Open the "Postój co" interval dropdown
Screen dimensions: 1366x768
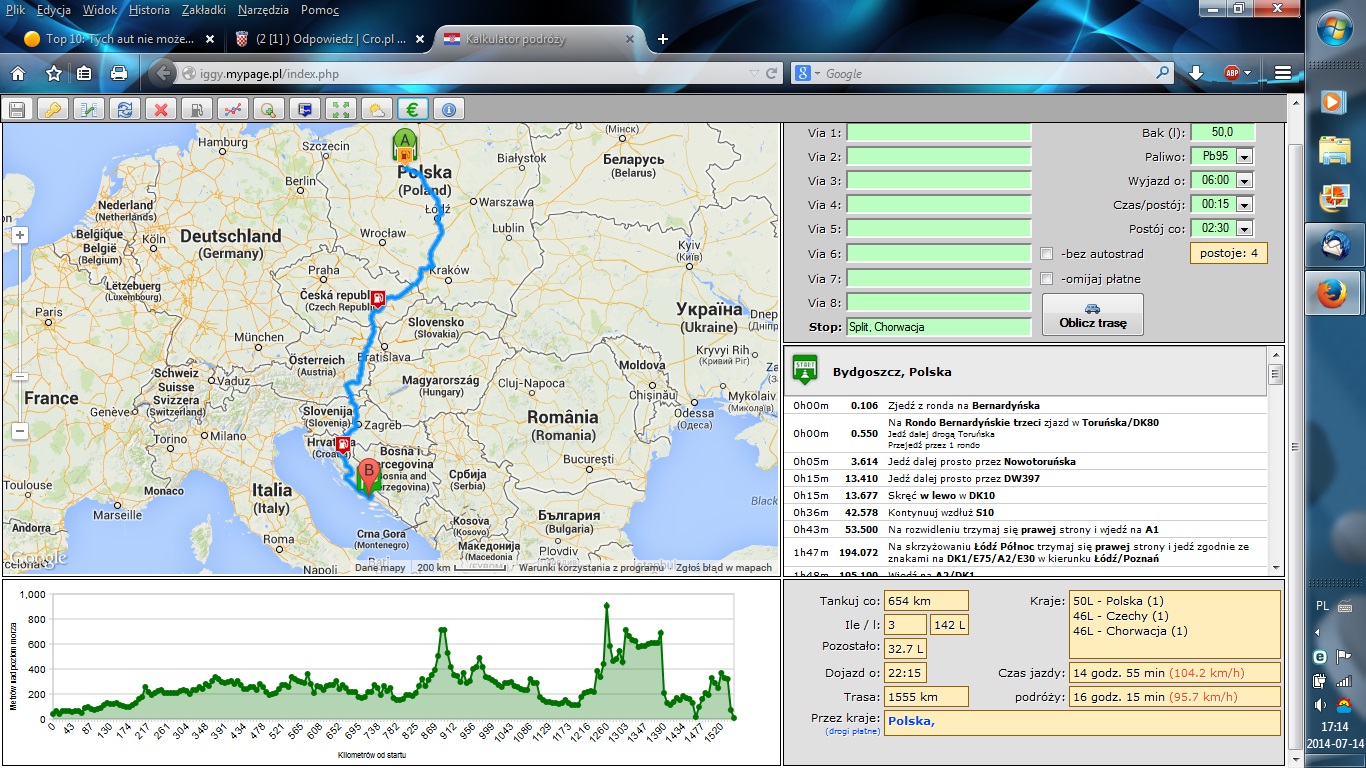(1244, 228)
